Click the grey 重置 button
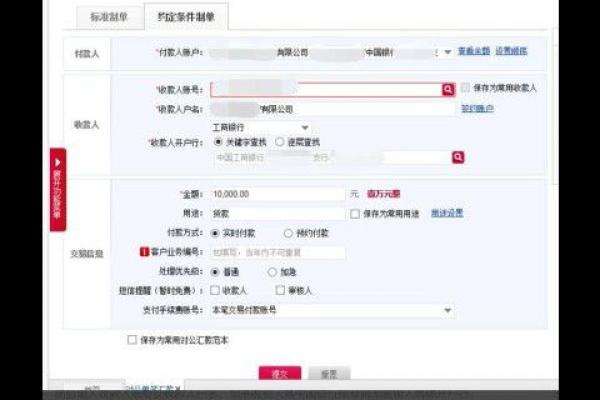Viewport: 600px width, 400px height. click(329, 374)
